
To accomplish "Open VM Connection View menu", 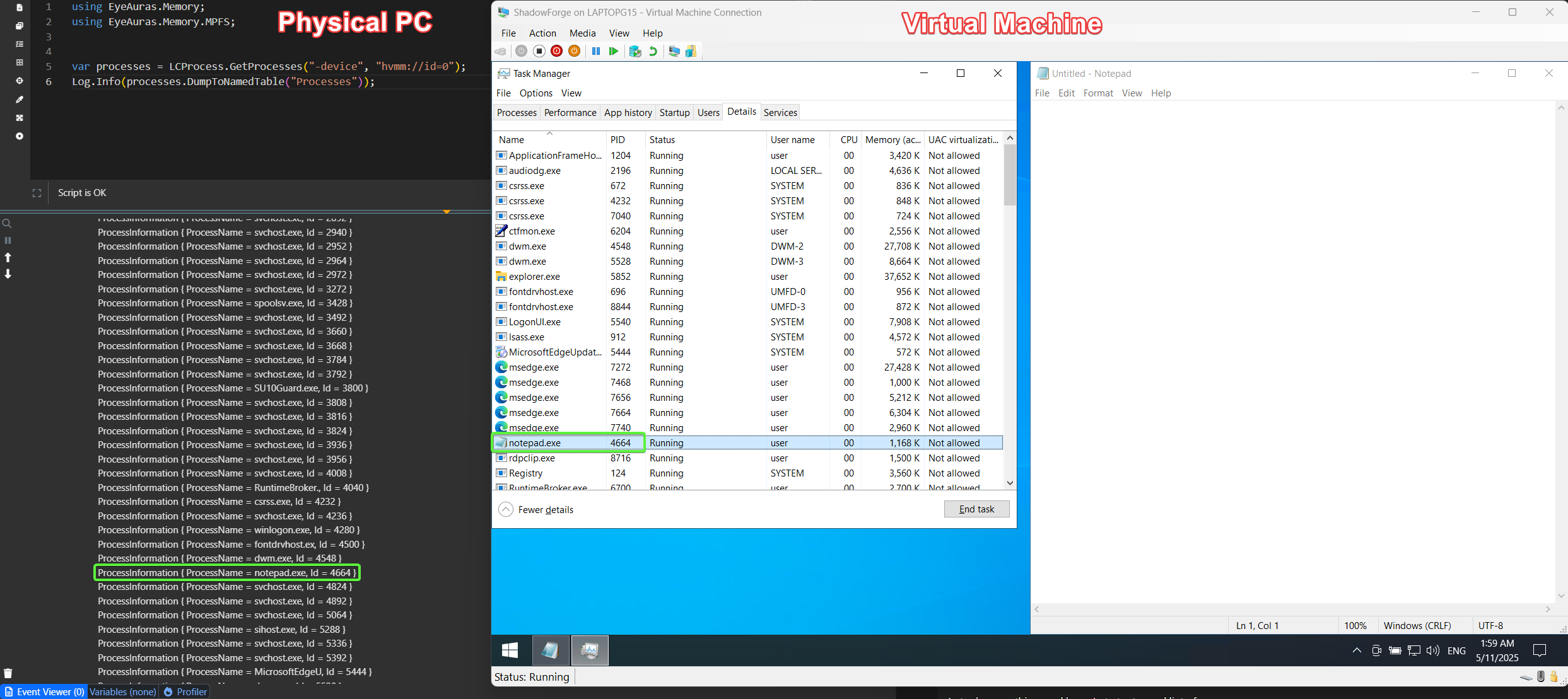I will click(x=619, y=33).
